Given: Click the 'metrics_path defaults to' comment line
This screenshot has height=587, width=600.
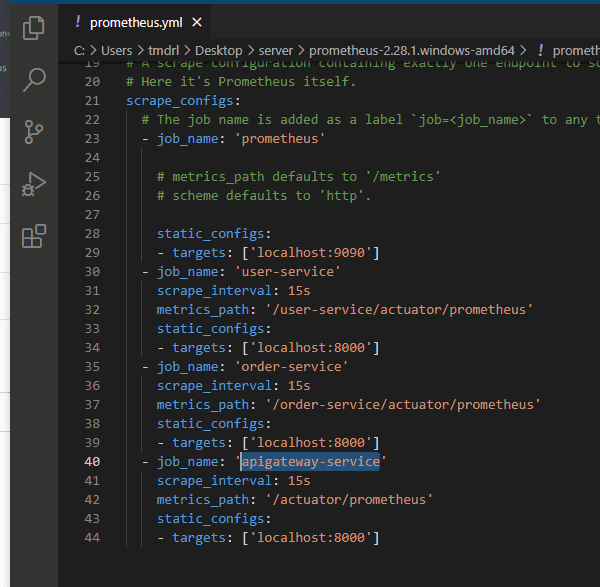Looking at the screenshot, I should 298,177.
